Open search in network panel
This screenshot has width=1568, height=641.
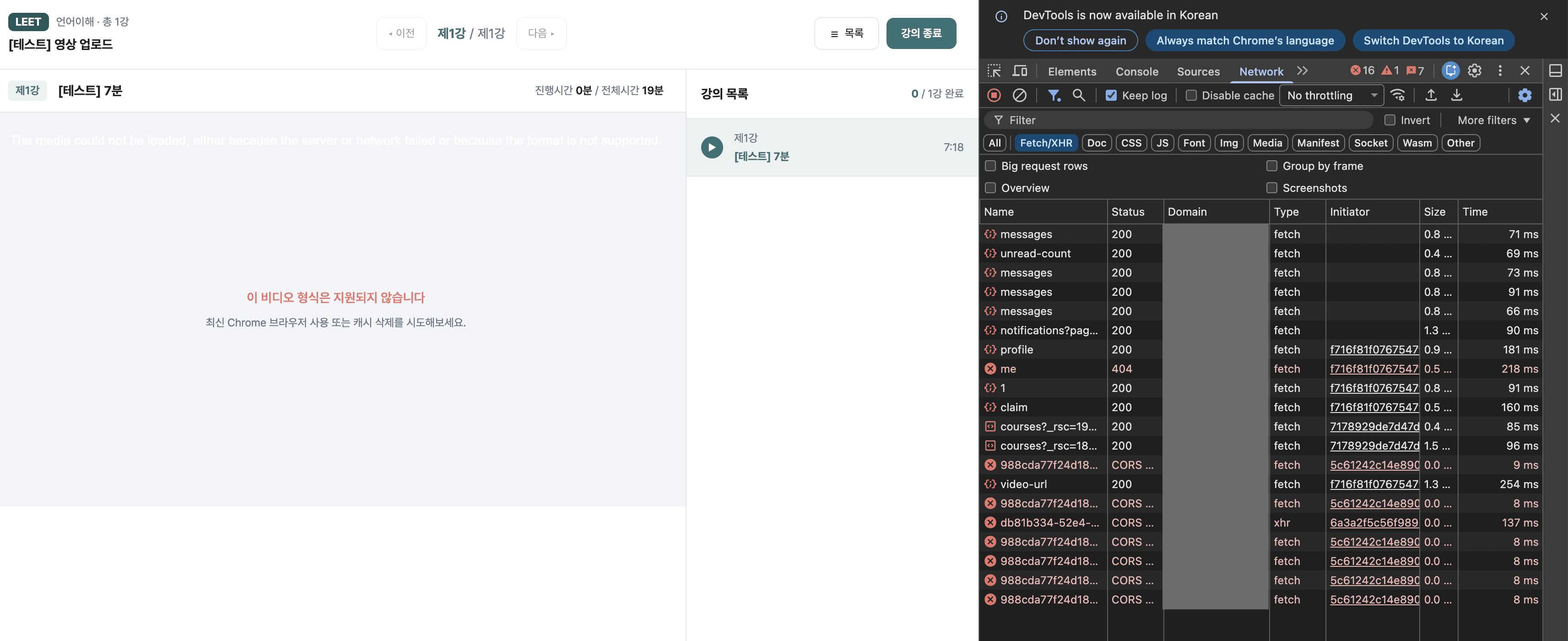click(x=1079, y=95)
